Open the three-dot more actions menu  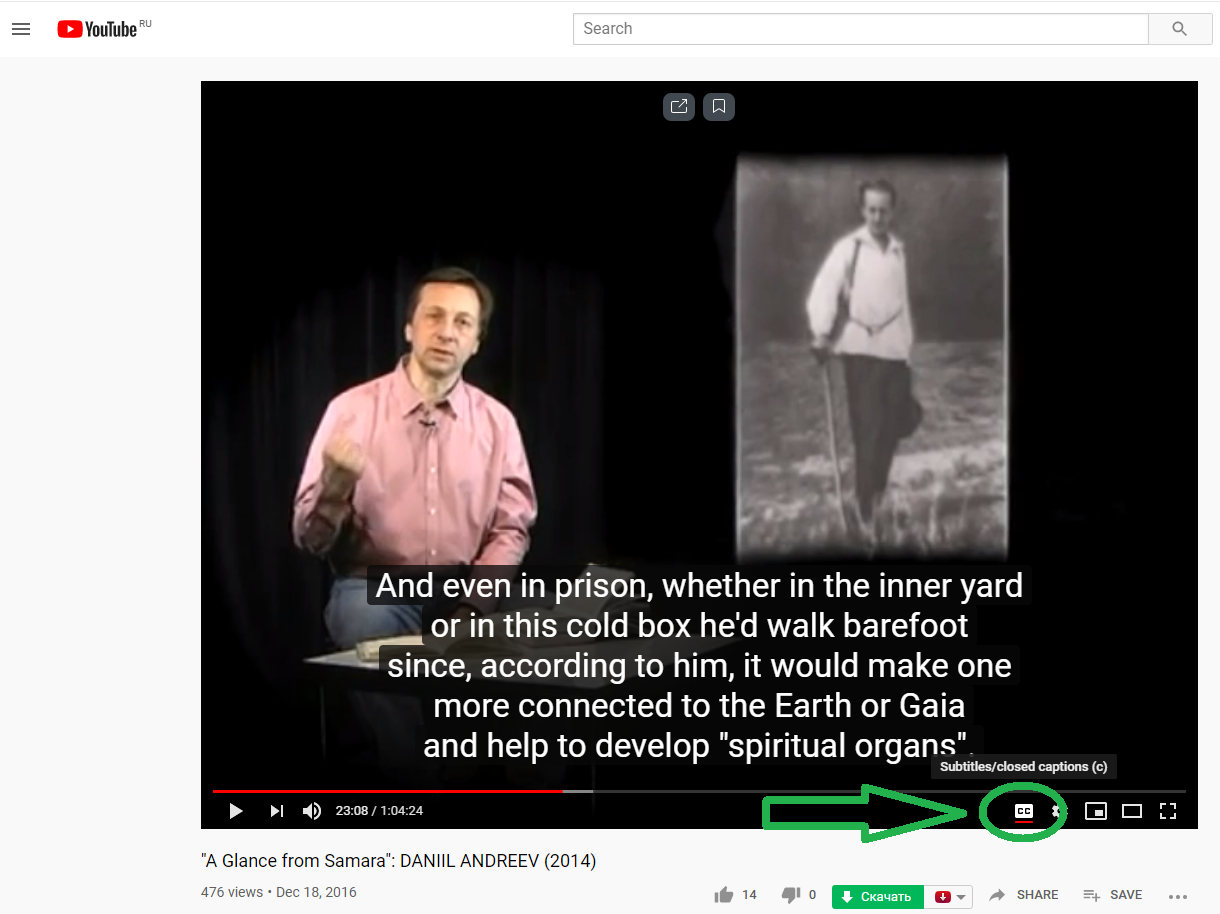tap(1177, 896)
